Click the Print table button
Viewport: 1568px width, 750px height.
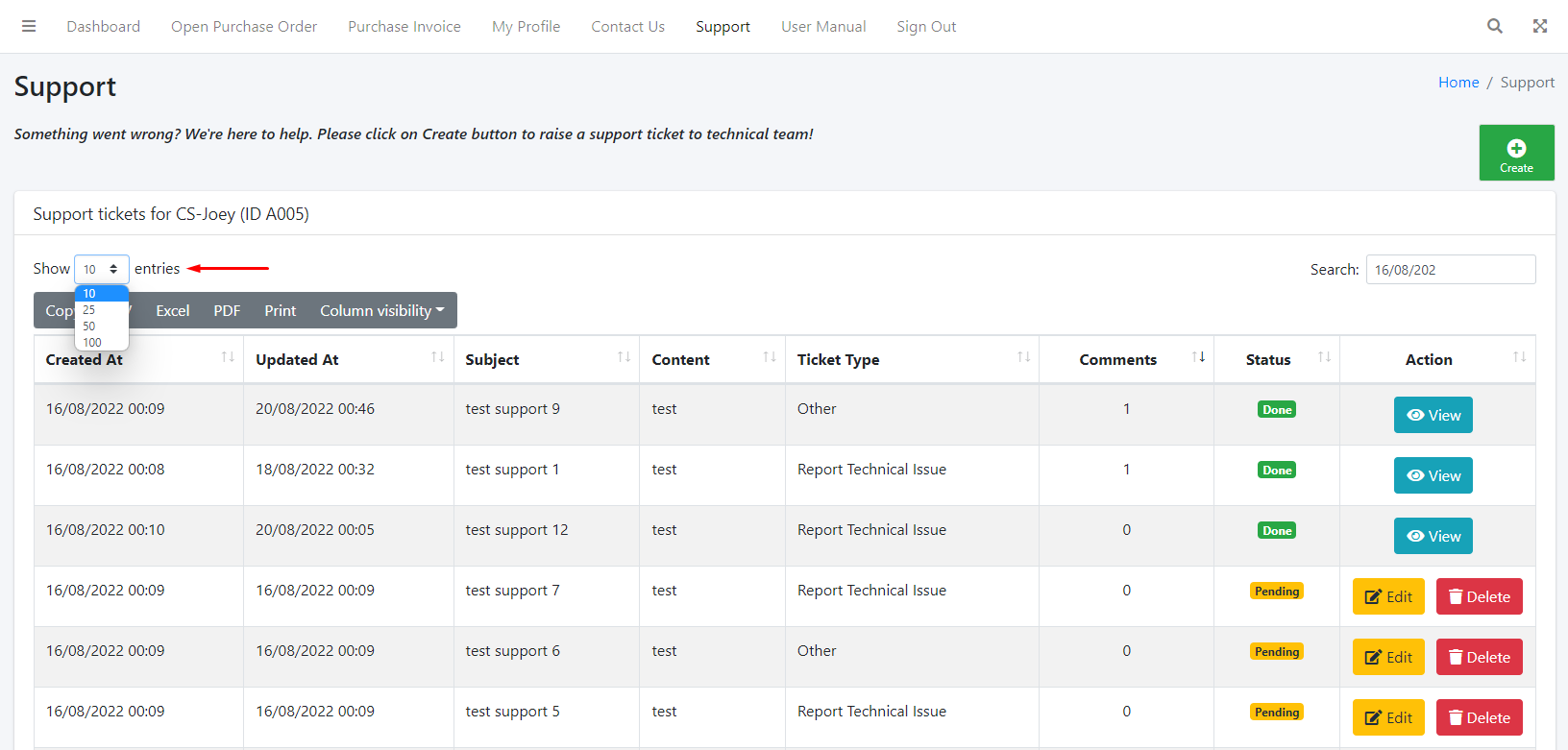pos(280,310)
